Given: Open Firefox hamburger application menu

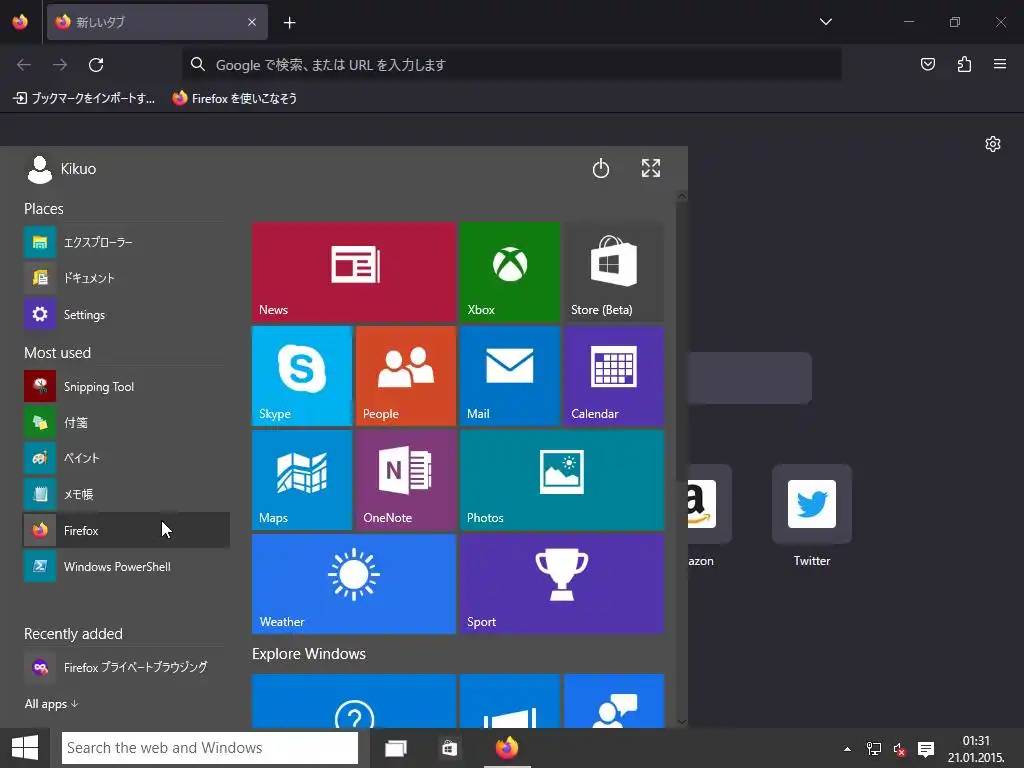Looking at the screenshot, I should click(1000, 64).
